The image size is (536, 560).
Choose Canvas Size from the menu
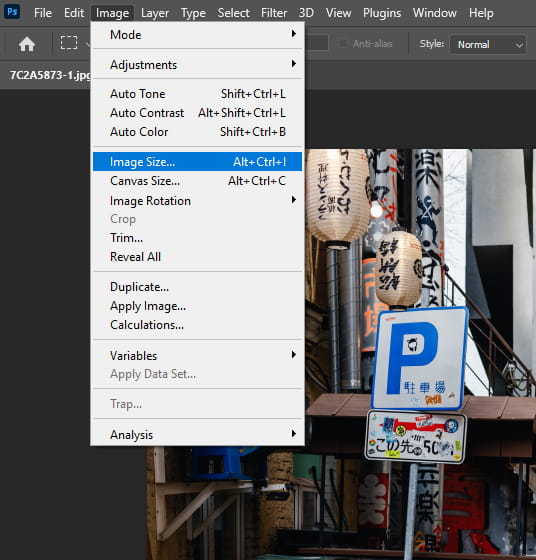[x=197, y=181]
